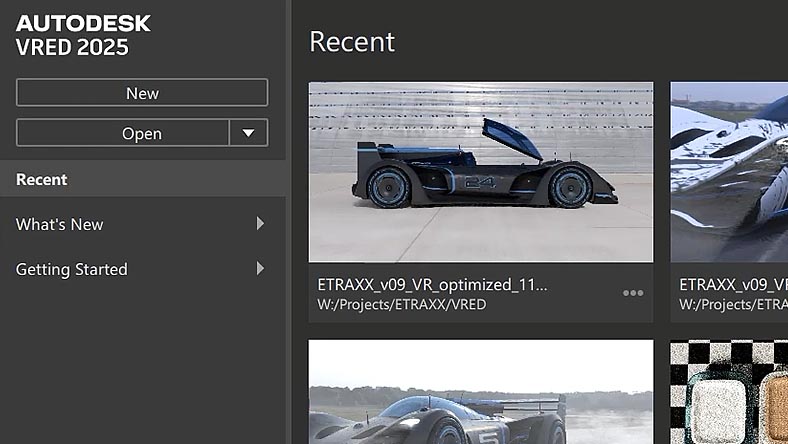Click the Autodesk VRED 2025 logo
The image size is (788, 444).
coord(83,35)
